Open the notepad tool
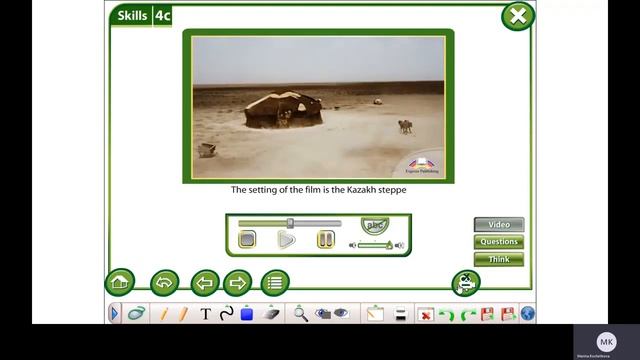 click(x=375, y=313)
